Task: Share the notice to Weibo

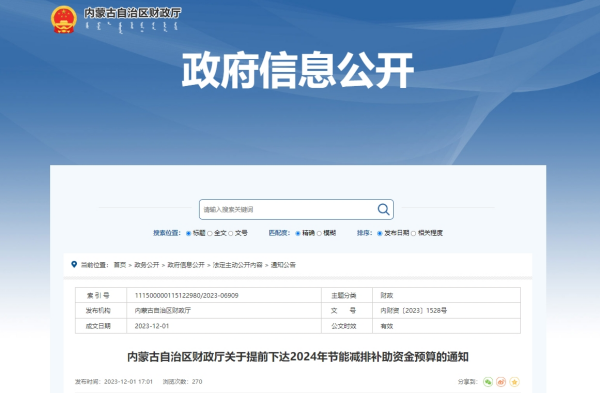Action: (501, 382)
